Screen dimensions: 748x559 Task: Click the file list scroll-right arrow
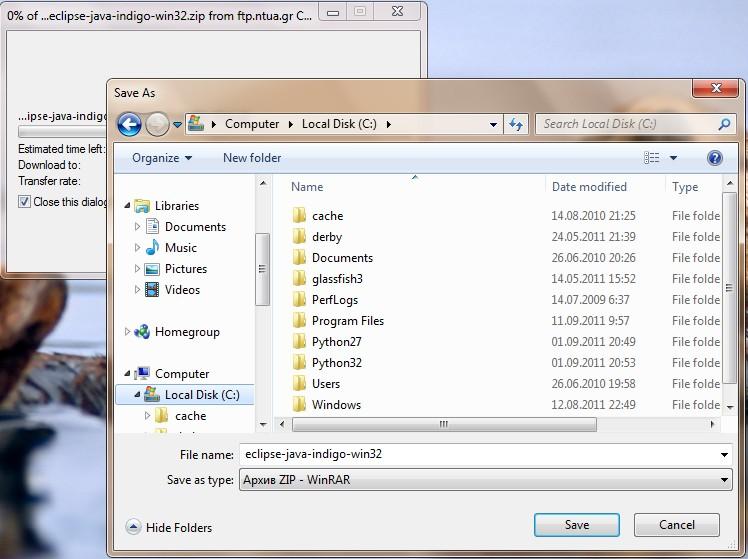[x=712, y=424]
